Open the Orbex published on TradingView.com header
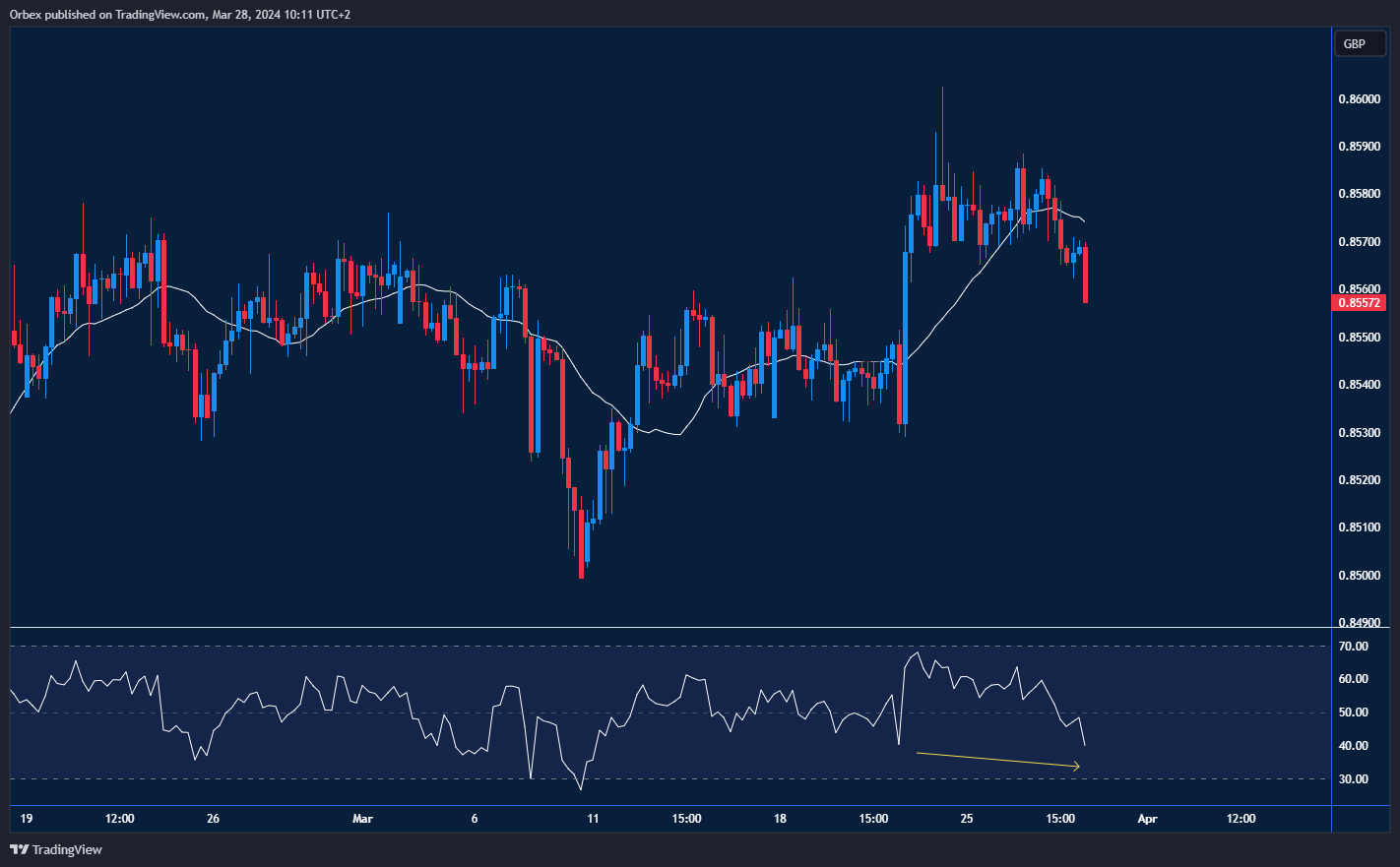Image resolution: width=1400 pixels, height=867 pixels. pos(180,15)
